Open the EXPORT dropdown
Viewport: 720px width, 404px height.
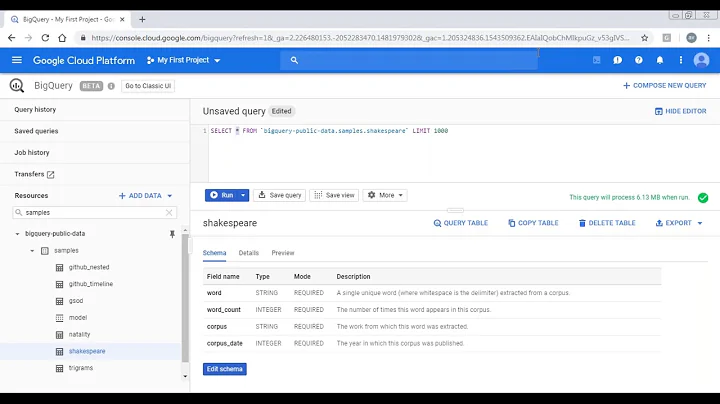tap(679, 223)
